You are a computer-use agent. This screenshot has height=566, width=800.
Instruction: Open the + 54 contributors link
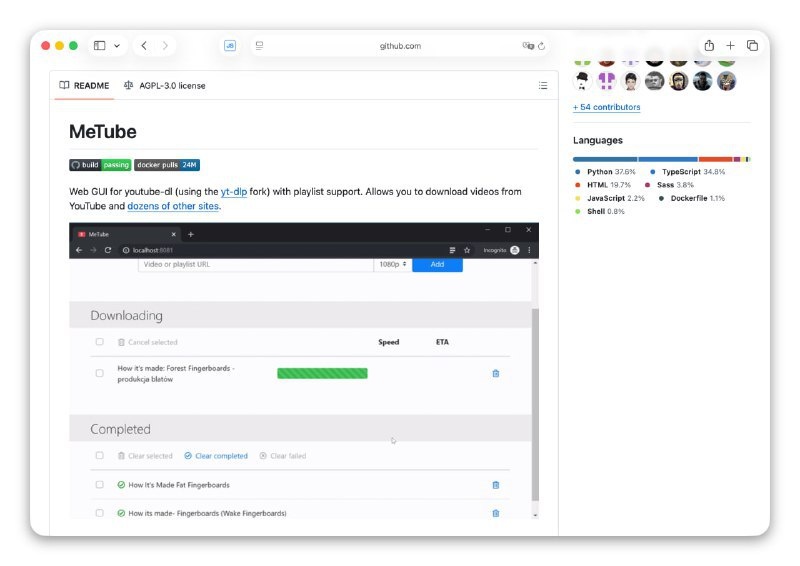(607, 107)
